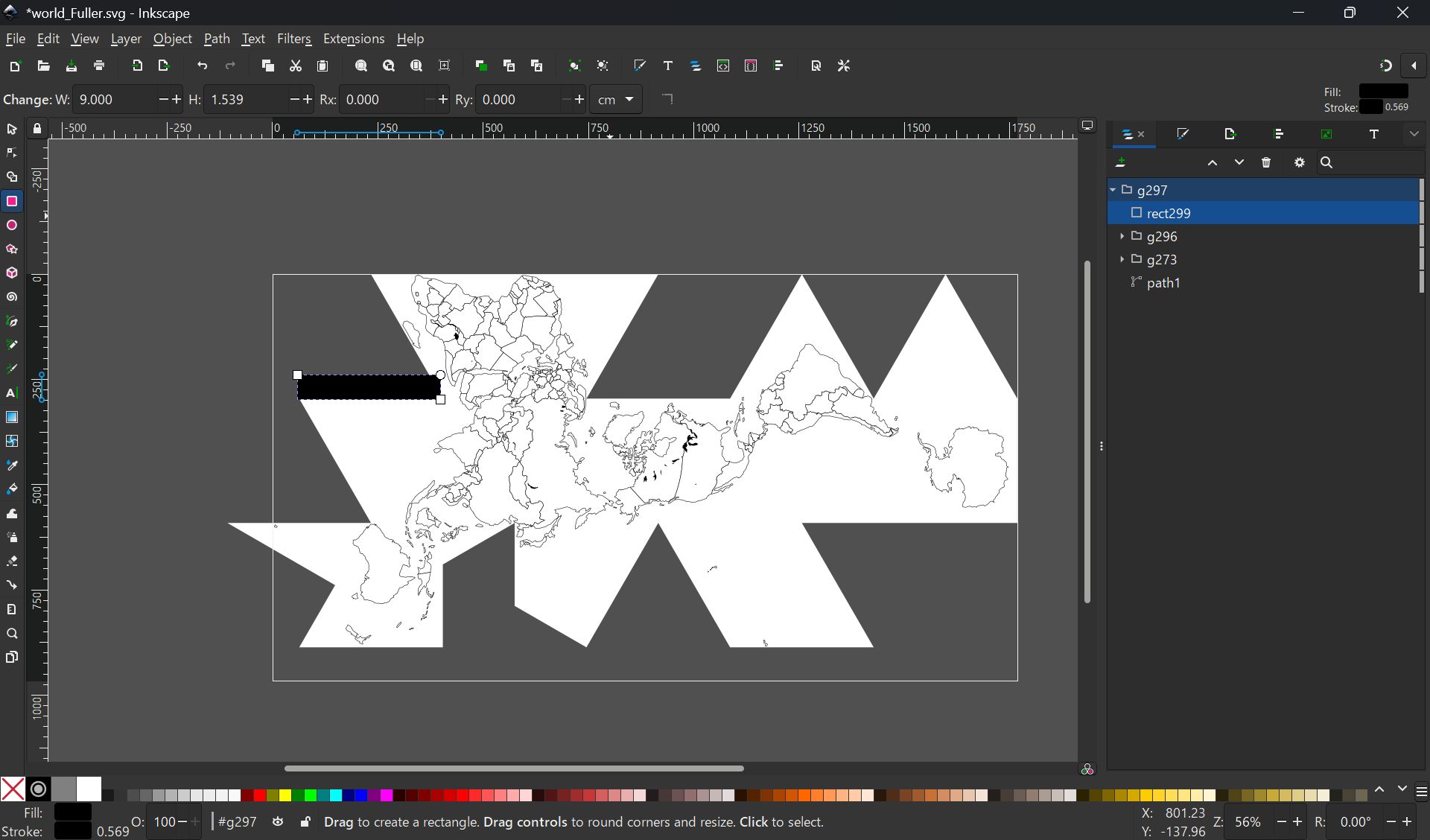
Task: Open the layer selector #g297
Action: (x=237, y=822)
